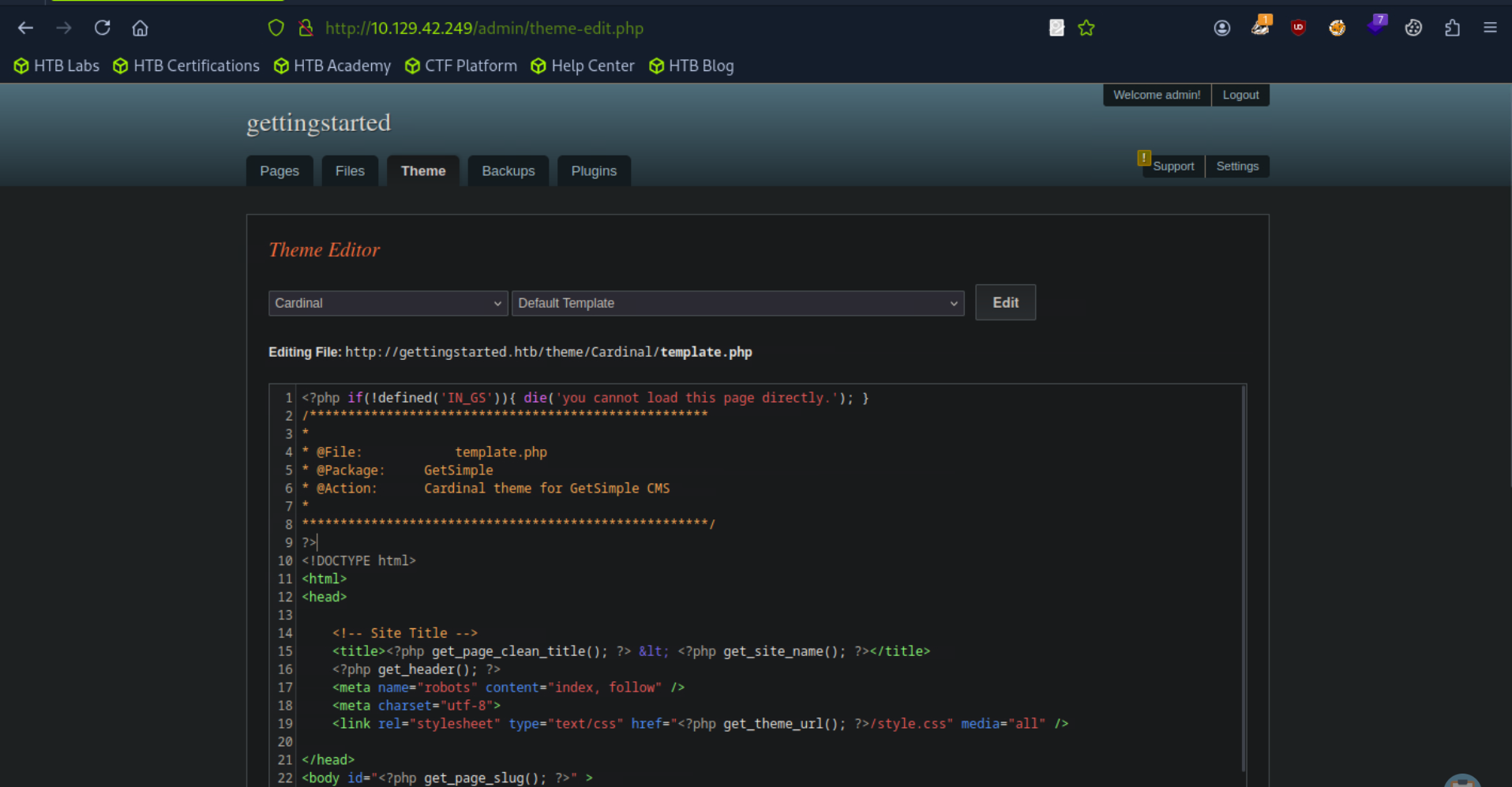1512x787 pixels.
Task: Click the shield tracking protection icon
Action: (x=276, y=28)
